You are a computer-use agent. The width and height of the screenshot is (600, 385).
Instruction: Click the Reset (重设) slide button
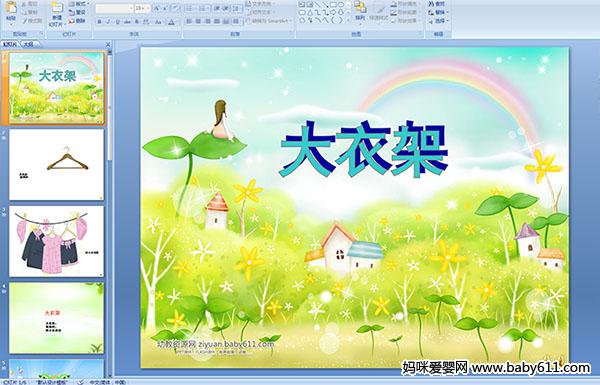pyautogui.click(x=78, y=12)
